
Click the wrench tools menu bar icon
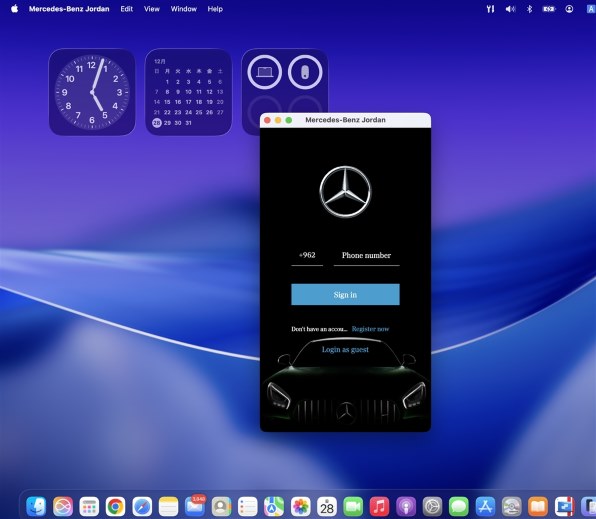[490, 9]
